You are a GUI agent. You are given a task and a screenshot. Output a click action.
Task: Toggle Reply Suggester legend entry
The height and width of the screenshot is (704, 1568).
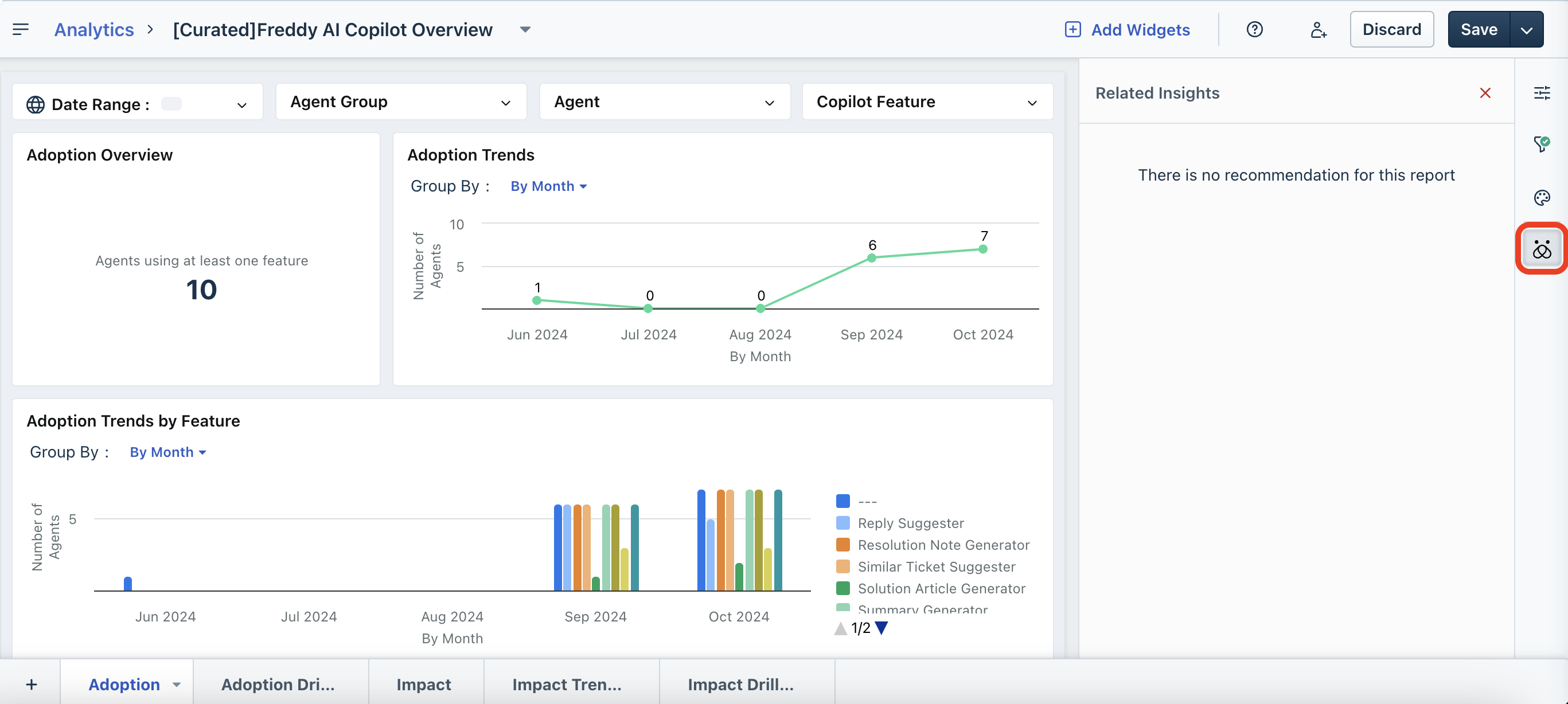point(910,523)
